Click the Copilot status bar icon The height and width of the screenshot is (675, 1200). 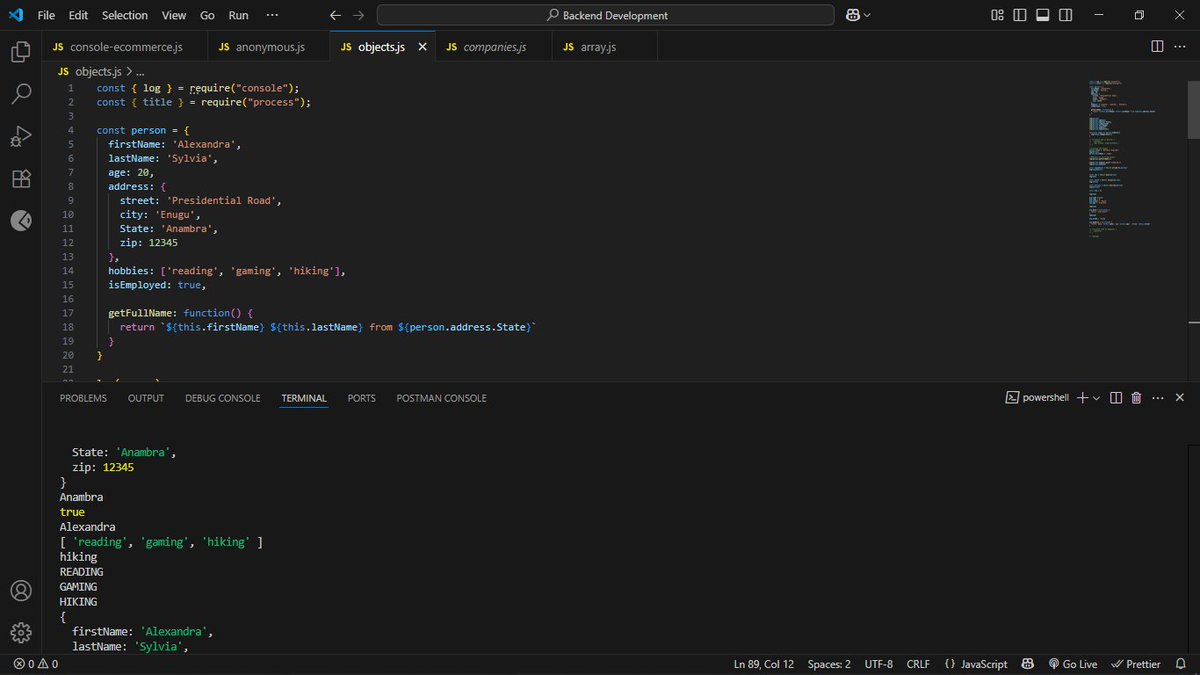1028,664
